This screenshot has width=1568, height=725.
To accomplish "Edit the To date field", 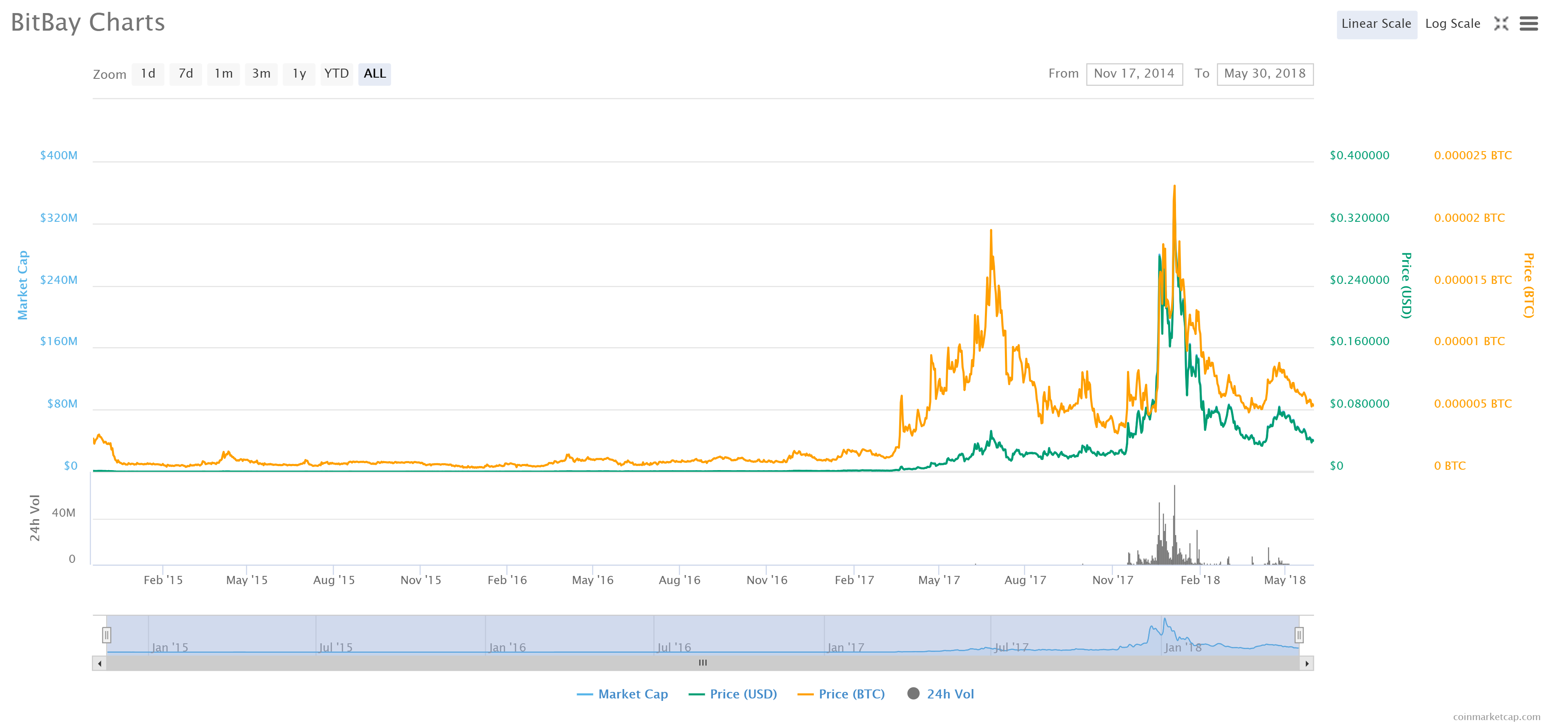I will [1264, 74].
